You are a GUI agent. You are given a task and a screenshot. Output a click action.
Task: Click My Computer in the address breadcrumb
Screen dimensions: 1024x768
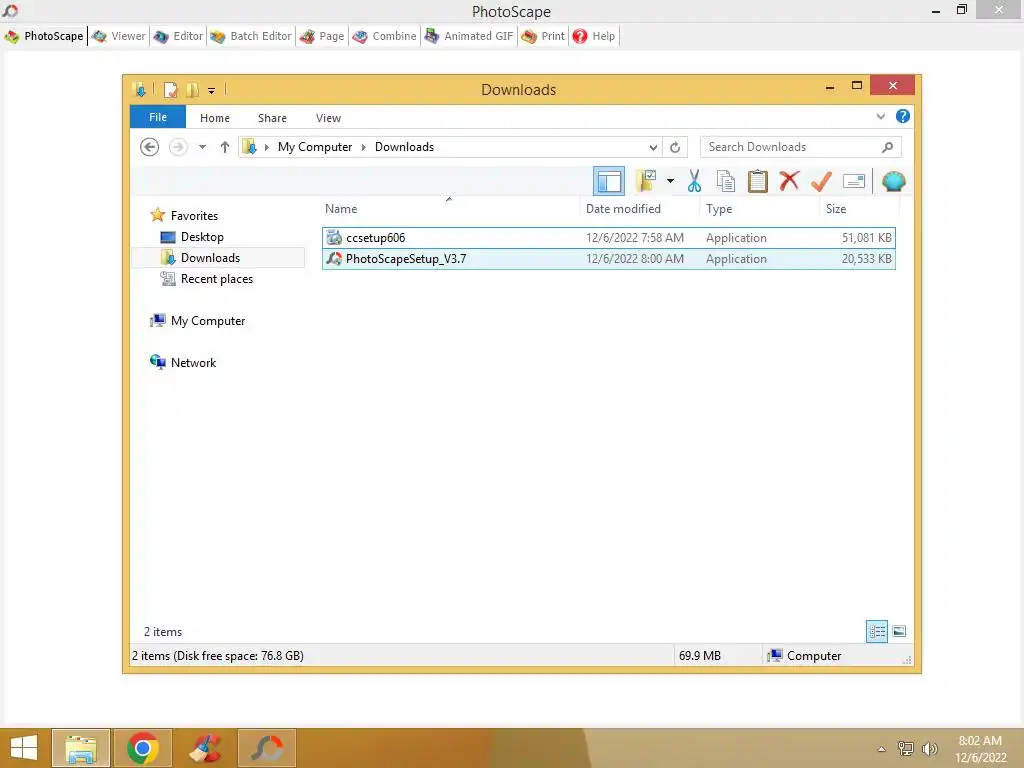click(315, 147)
